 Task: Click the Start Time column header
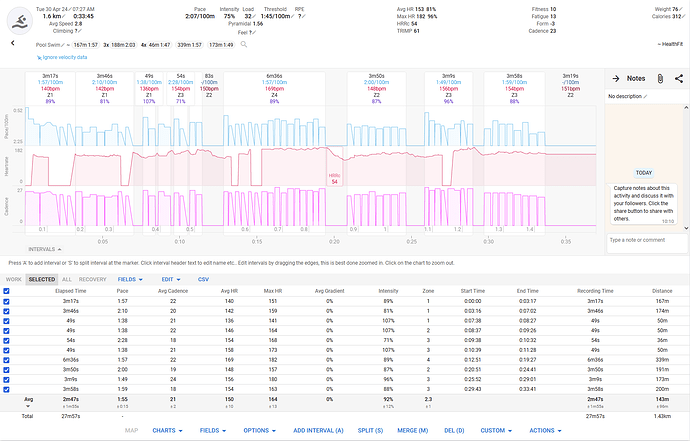473,291
